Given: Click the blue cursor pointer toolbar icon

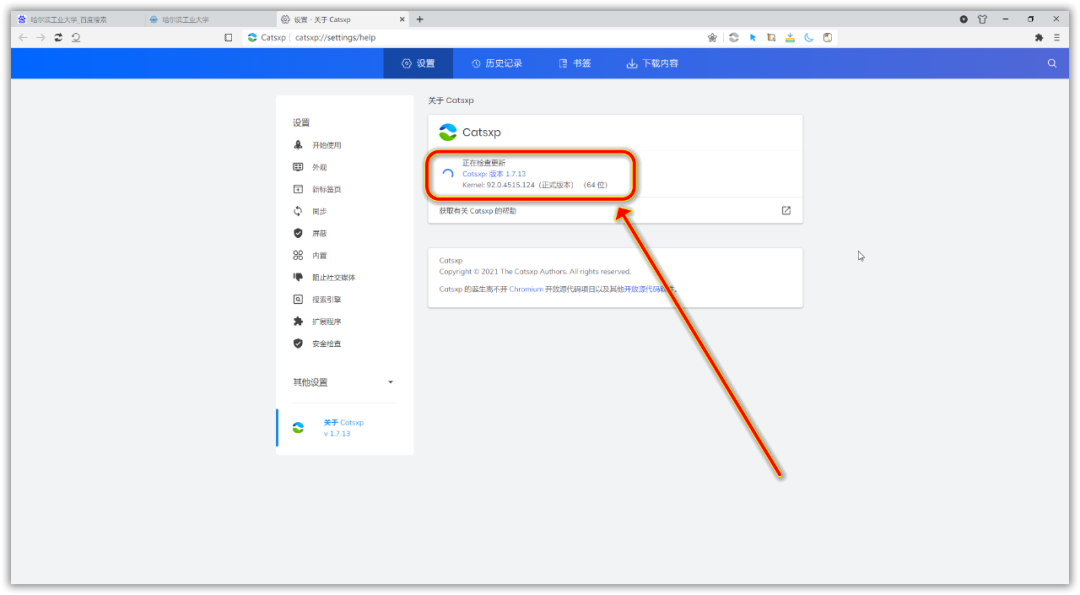Looking at the screenshot, I should 753,37.
